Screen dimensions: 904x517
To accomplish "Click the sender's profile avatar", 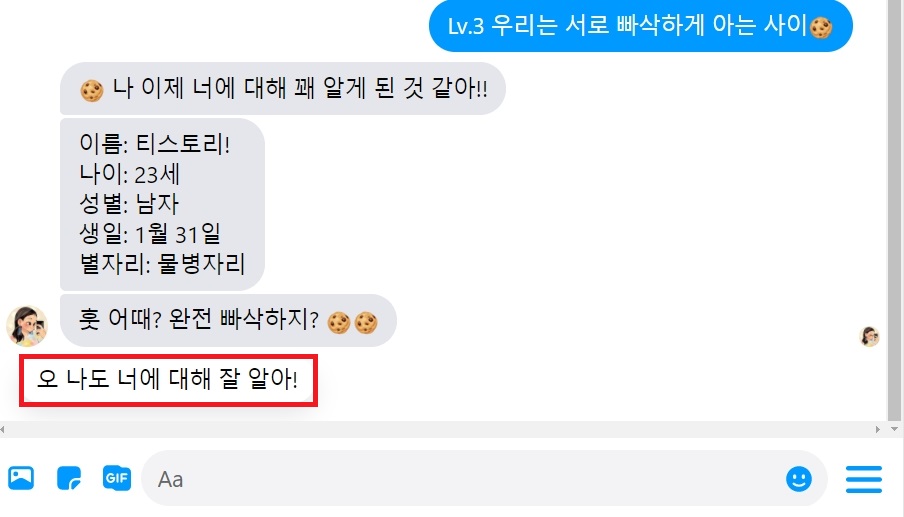I will pos(27,326).
